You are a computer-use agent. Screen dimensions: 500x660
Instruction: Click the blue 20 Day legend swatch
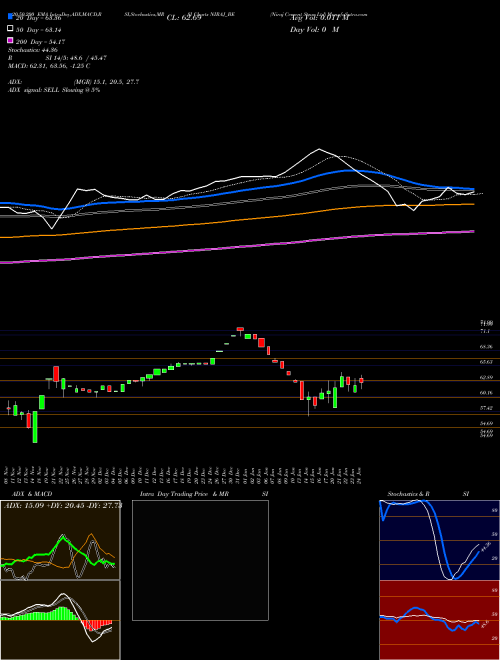coord(10,16)
